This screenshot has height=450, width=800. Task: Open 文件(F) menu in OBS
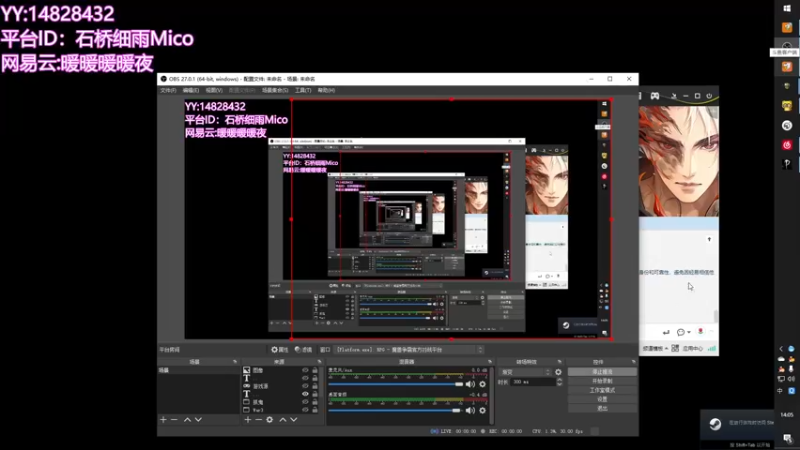point(168,90)
